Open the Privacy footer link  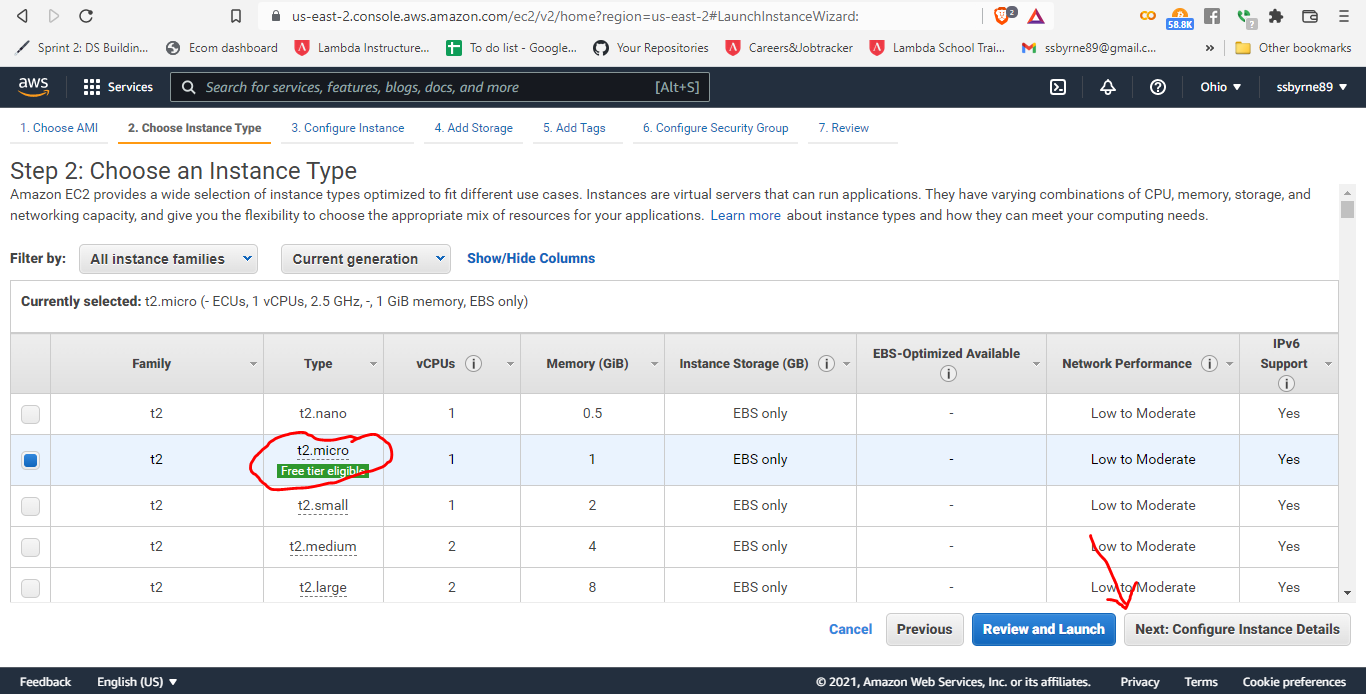(1140, 682)
